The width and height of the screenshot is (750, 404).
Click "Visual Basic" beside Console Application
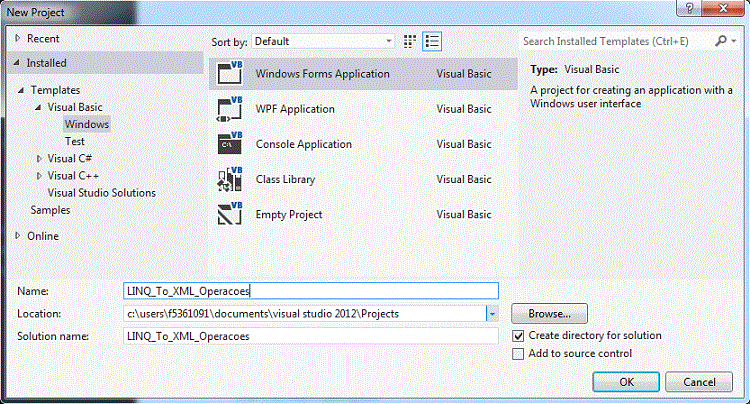coord(463,144)
